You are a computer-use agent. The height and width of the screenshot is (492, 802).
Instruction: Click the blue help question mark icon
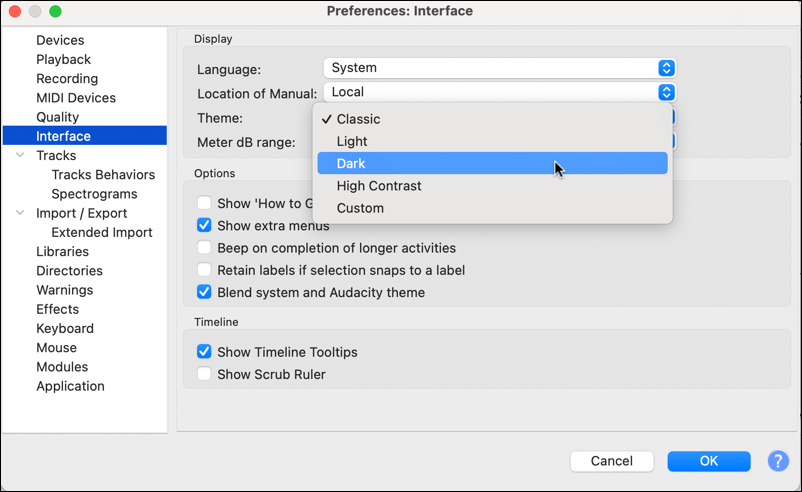[x=778, y=461]
